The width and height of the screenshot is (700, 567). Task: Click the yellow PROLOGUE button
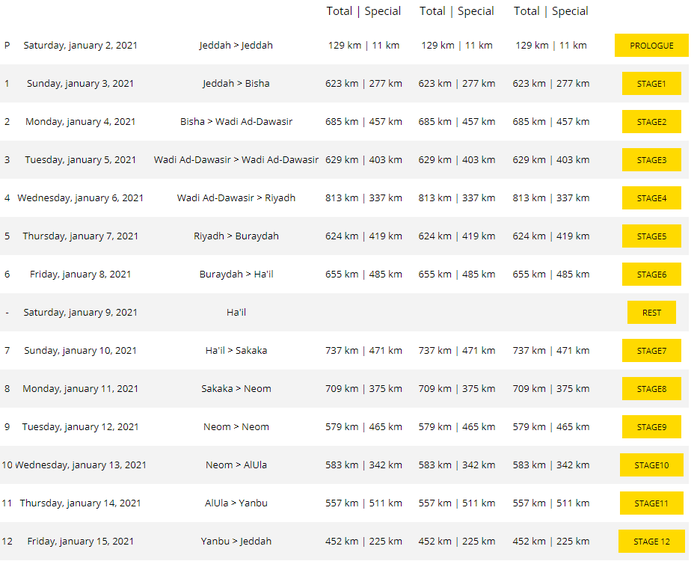(651, 46)
